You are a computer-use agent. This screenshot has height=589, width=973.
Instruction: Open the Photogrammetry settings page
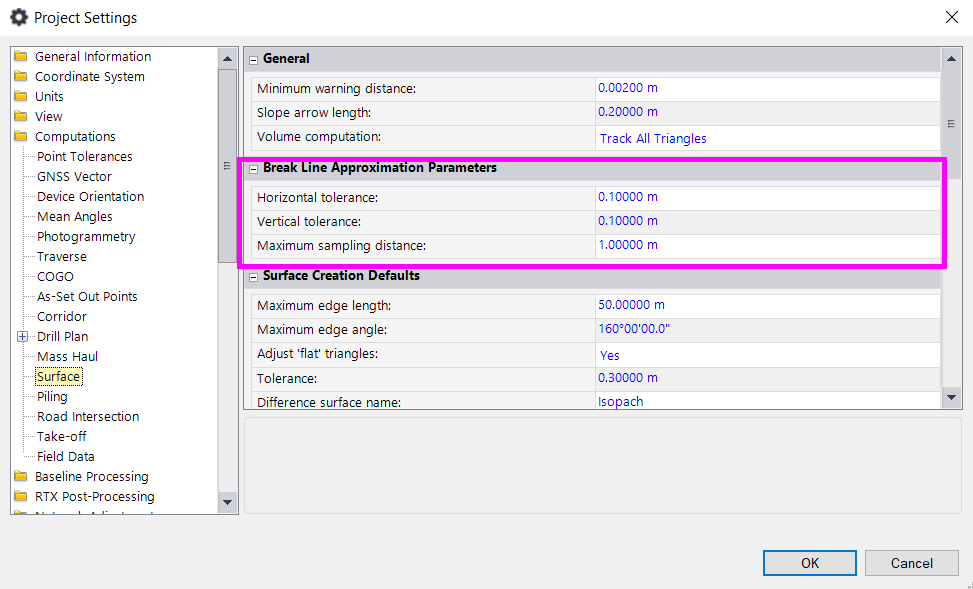(86, 237)
